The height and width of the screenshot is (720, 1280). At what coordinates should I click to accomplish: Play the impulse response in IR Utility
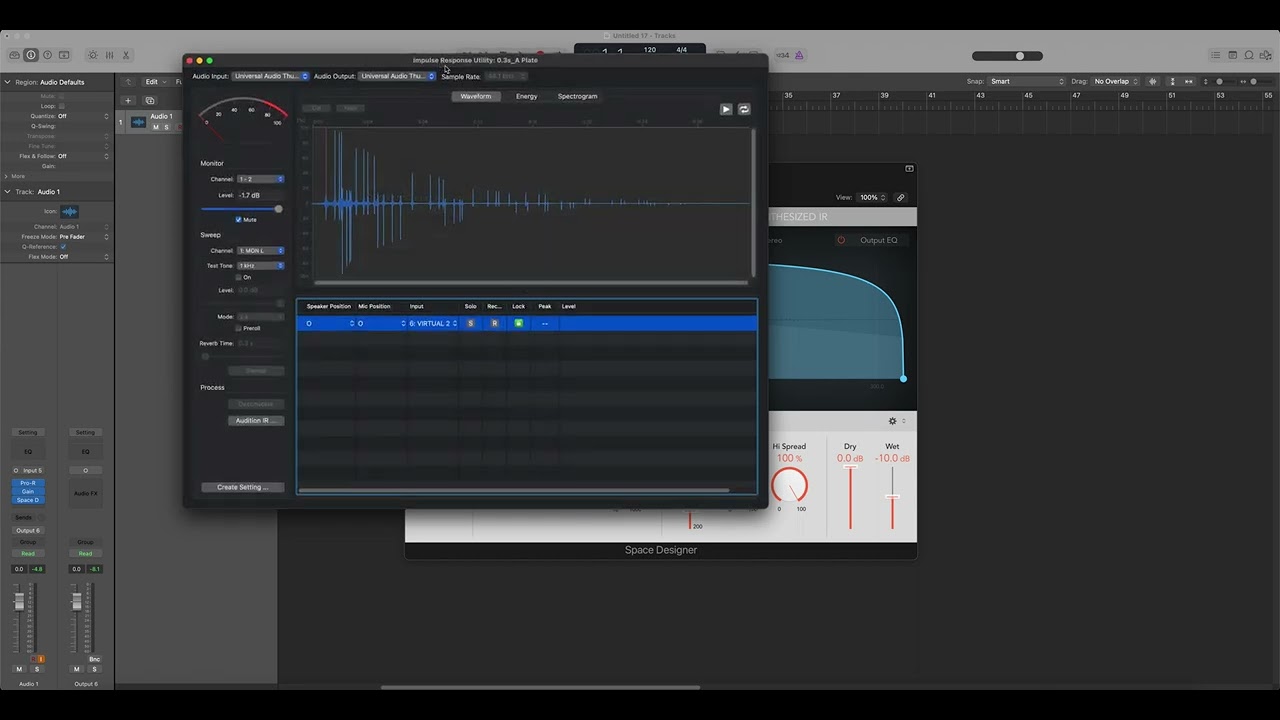tap(726, 109)
